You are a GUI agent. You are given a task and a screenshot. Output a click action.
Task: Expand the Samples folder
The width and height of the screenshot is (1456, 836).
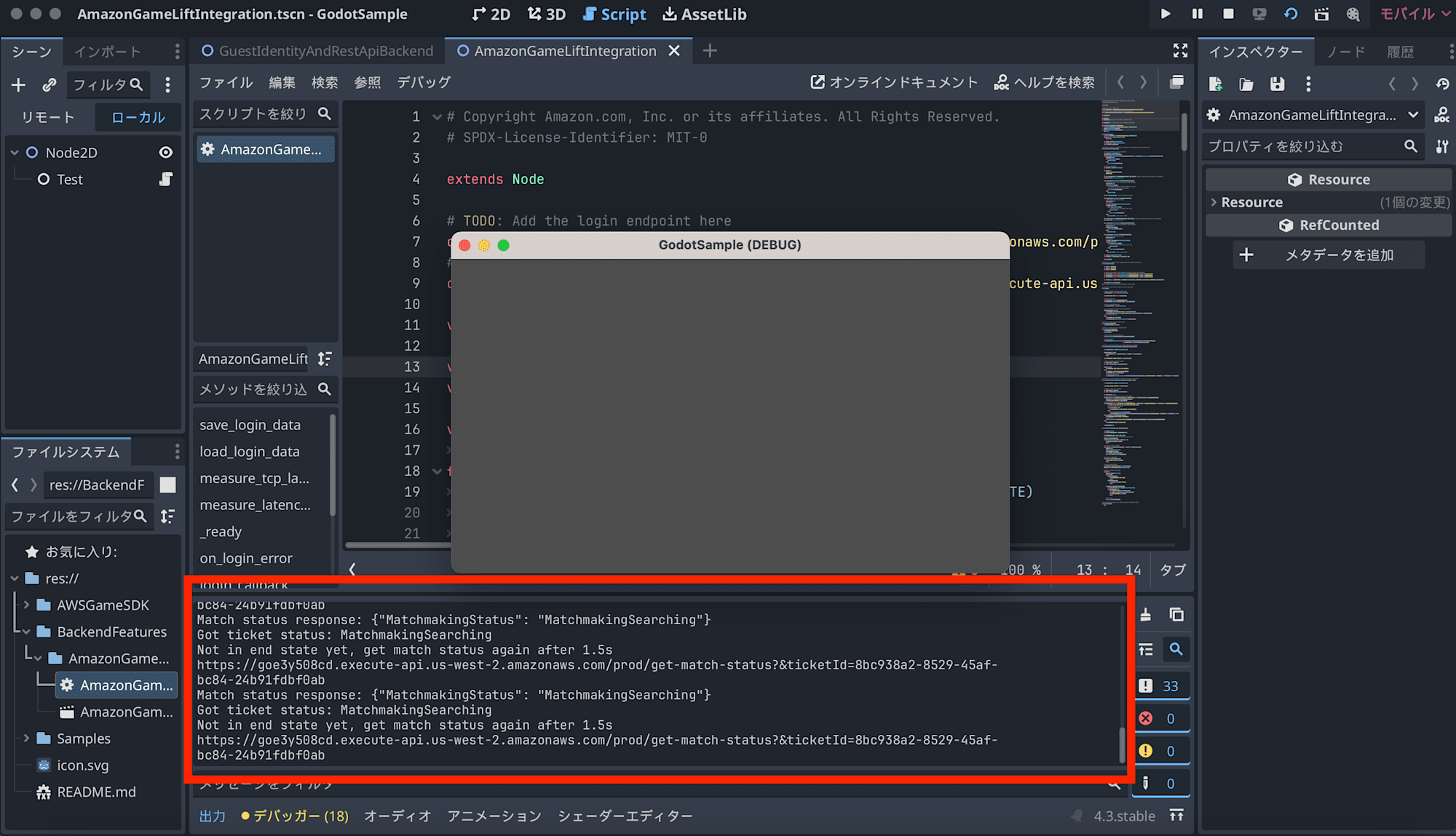(27, 738)
